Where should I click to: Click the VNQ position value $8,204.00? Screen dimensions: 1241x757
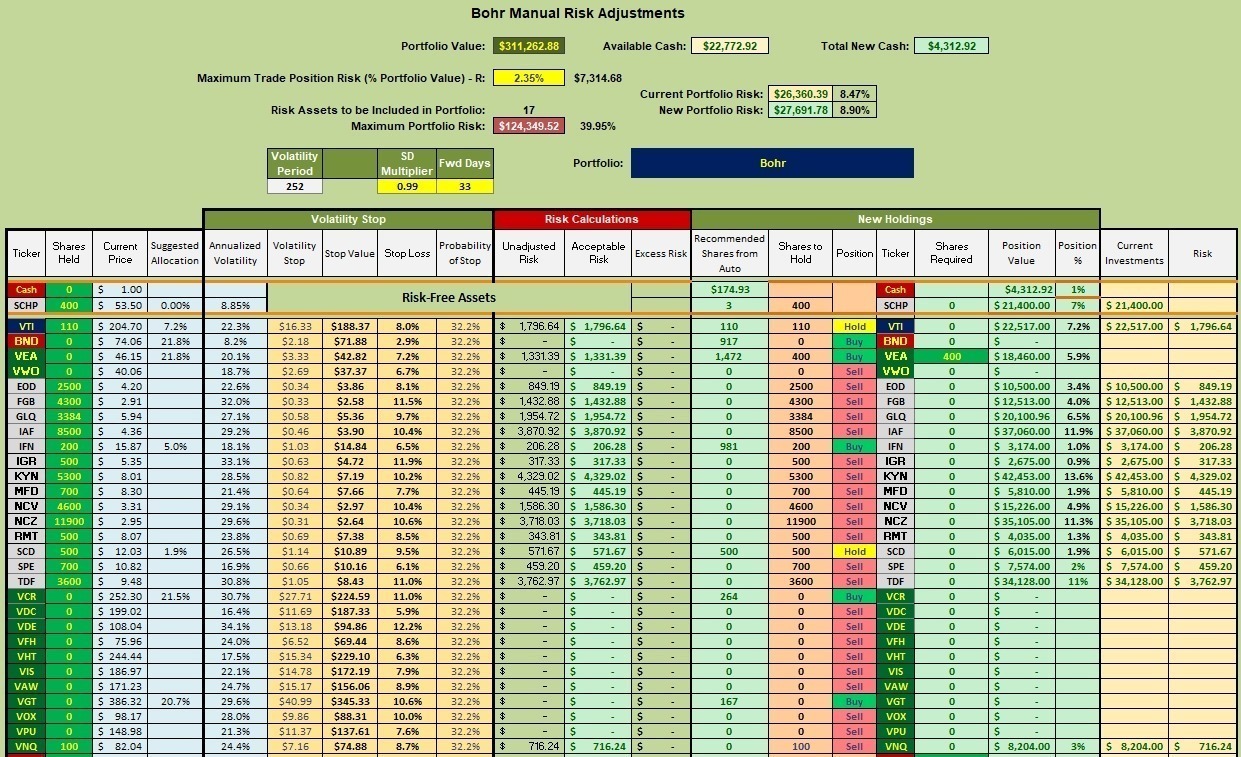[1021, 746]
